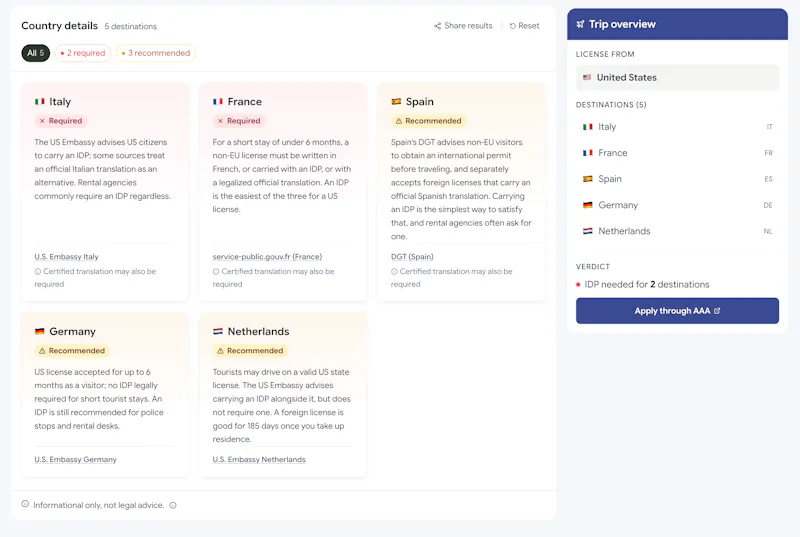Screen dimensions: 800x537
Task: Click the United States flag under License From
Action: tap(587, 78)
